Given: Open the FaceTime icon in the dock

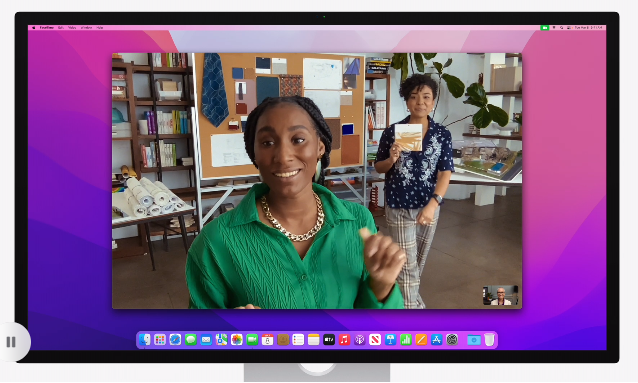Looking at the screenshot, I should (252, 340).
